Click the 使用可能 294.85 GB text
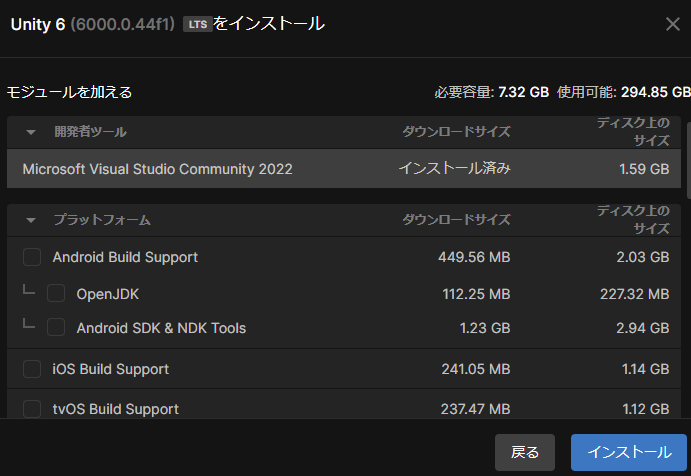Viewport: 691px width, 476px height. 624,92
